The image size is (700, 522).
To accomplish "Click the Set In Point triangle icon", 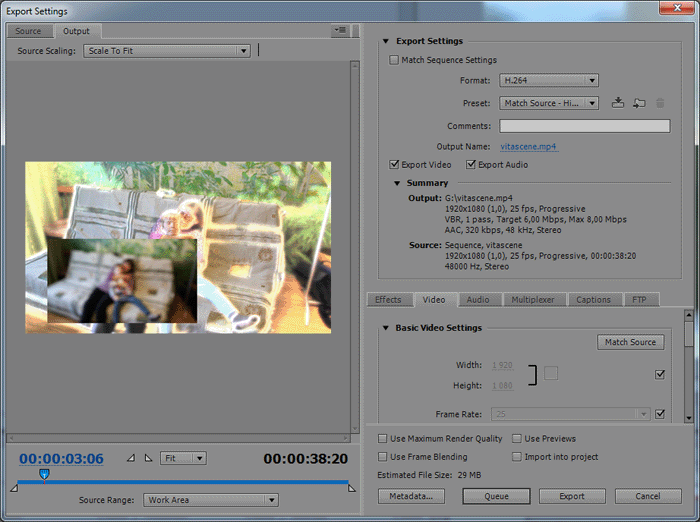I will (x=130, y=458).
